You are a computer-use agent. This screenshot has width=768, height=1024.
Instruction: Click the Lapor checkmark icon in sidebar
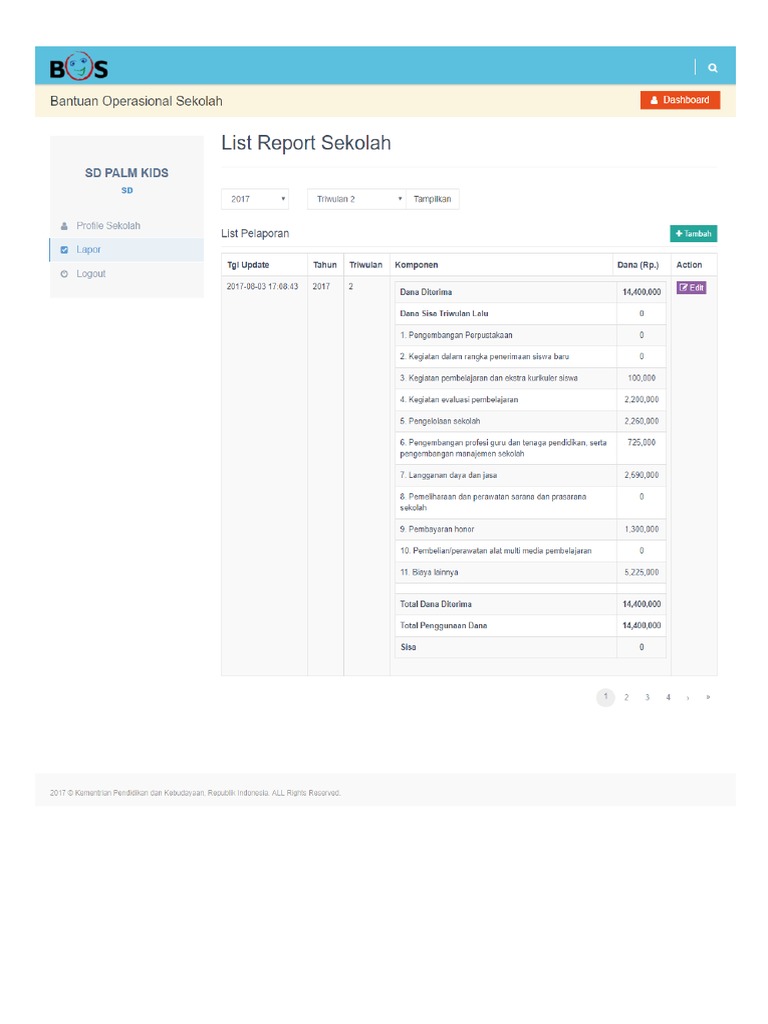(65, 250)
